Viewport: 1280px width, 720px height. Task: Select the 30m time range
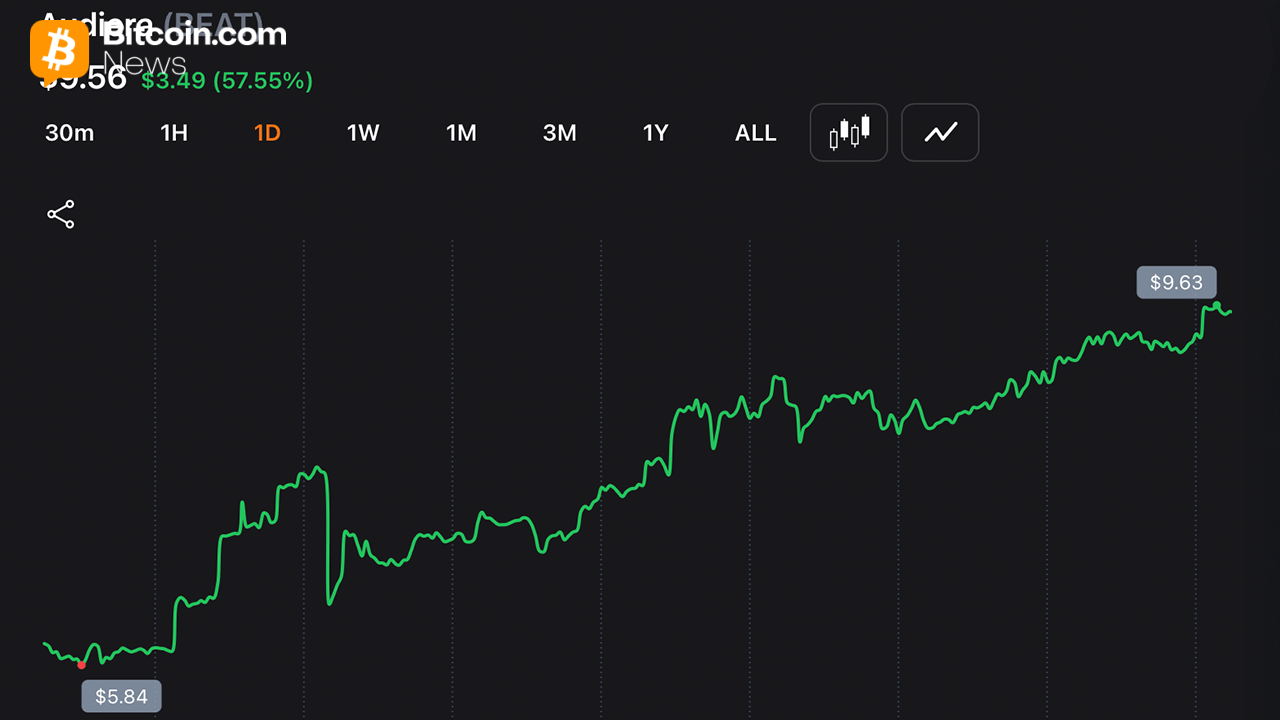[70, 133]
